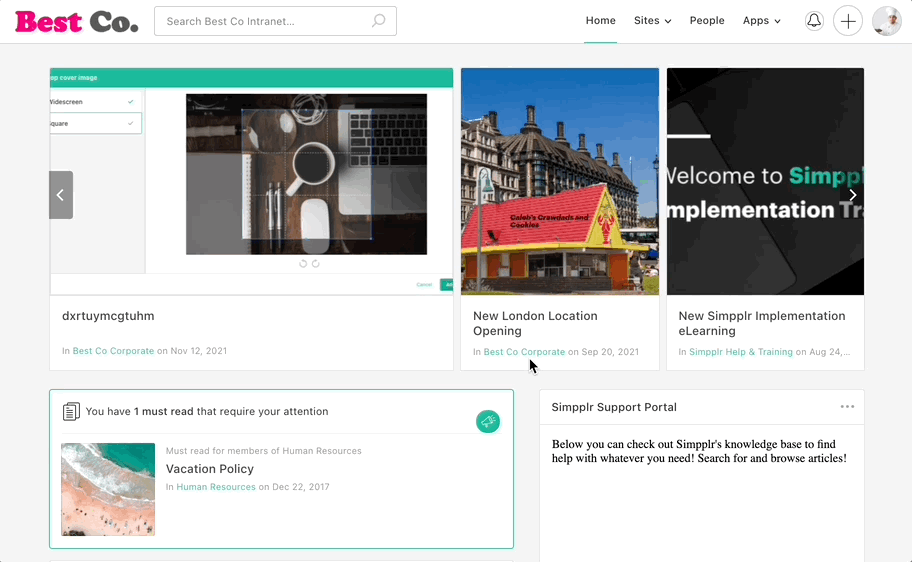Viewport: 912px width, 562px height.
Task: Focus the Search Best Co Intranet field
Action: [x=275, y=21]
